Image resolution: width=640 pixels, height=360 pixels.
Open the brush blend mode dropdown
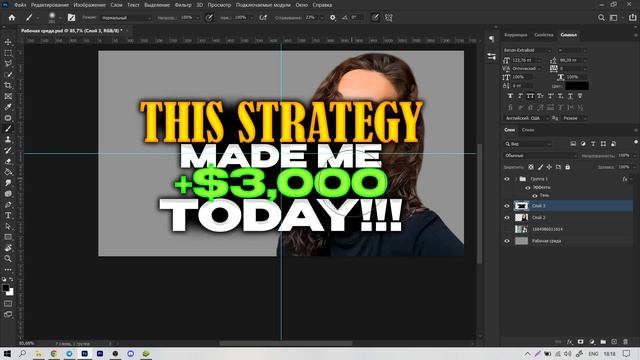126,18
